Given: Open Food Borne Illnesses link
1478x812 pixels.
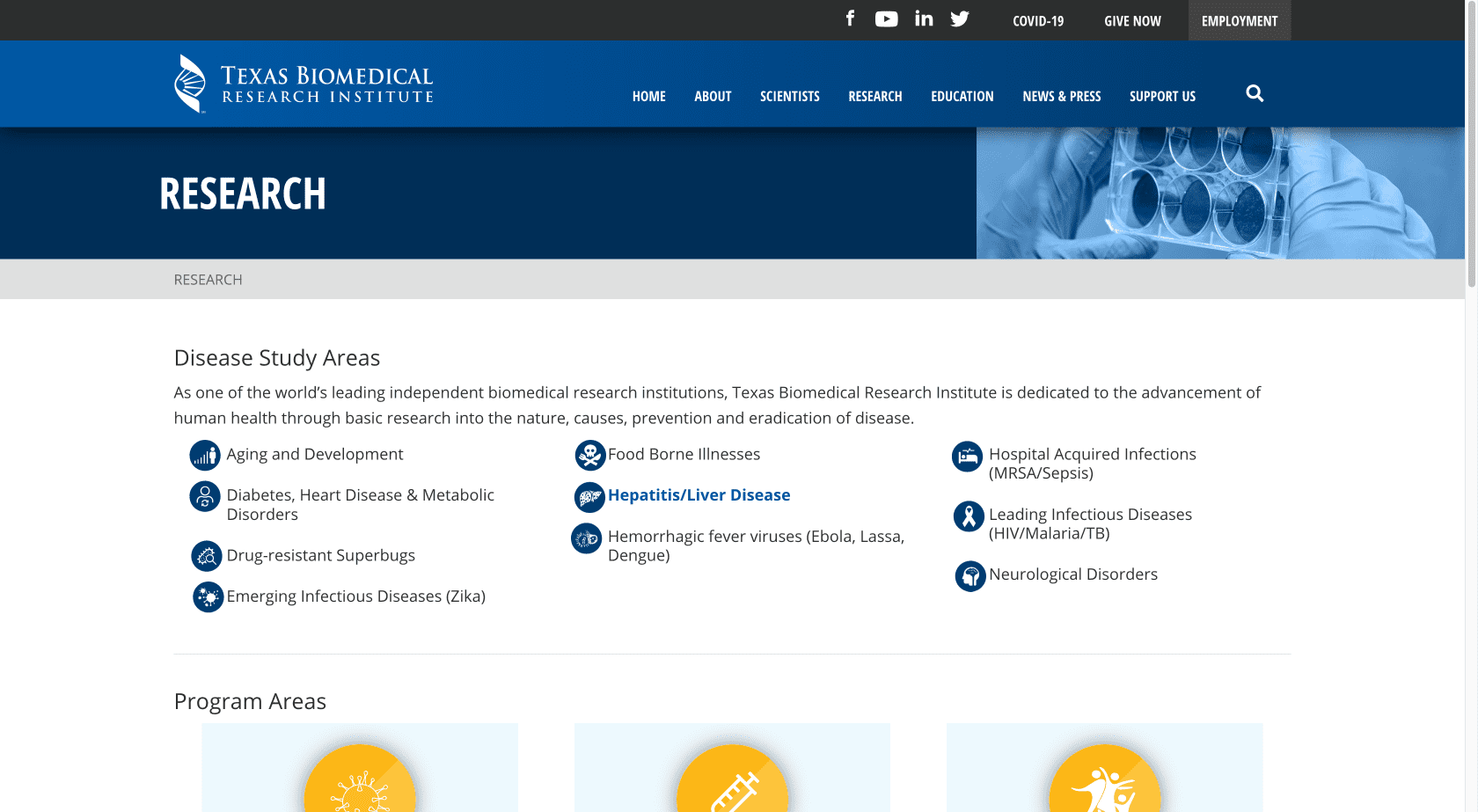Looking at the screenshot, I should pos(684,454).
